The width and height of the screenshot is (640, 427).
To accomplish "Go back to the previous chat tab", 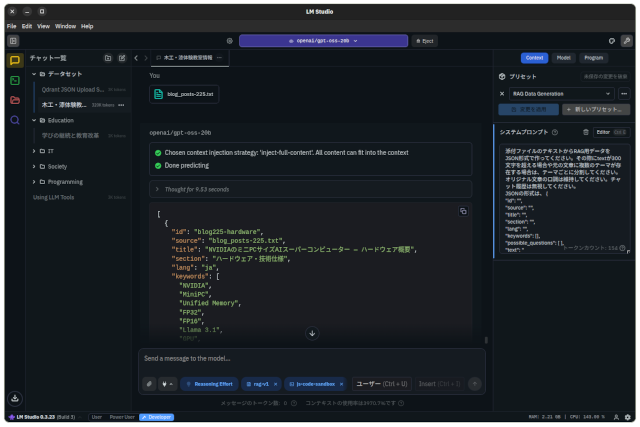I will (x=136, y=58).
